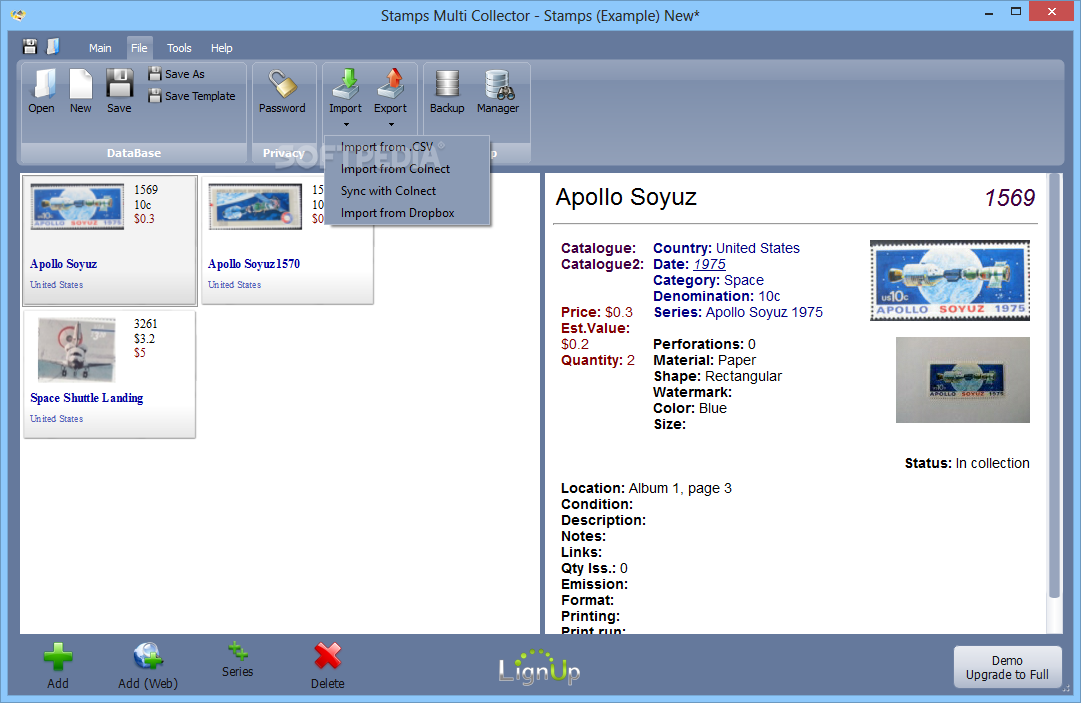The width and height of the screenshot is (1081, 703).
Task: Click the 3261 number on Space Shuttle card
Action: click(145, 323)
